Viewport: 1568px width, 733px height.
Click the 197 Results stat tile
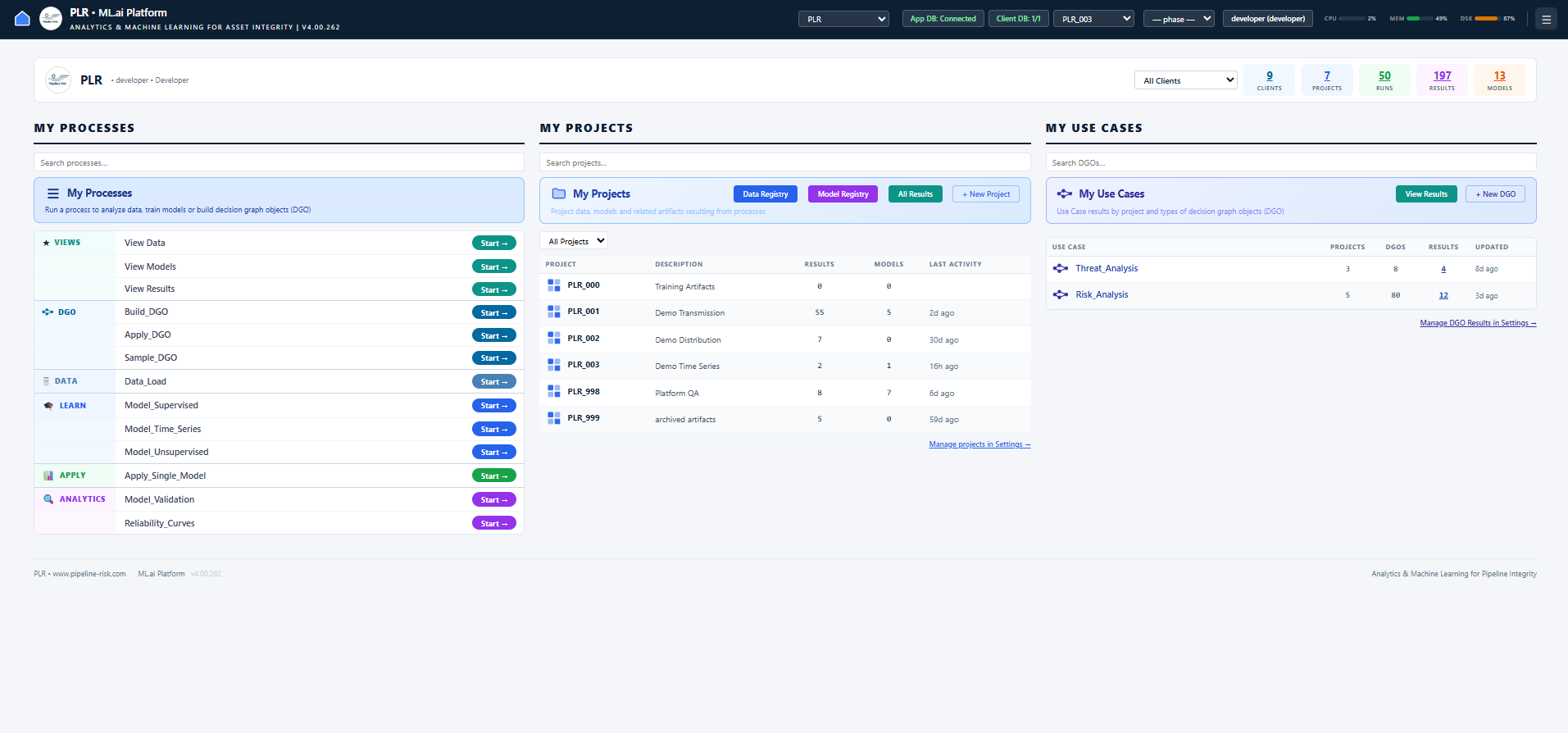1442,80
